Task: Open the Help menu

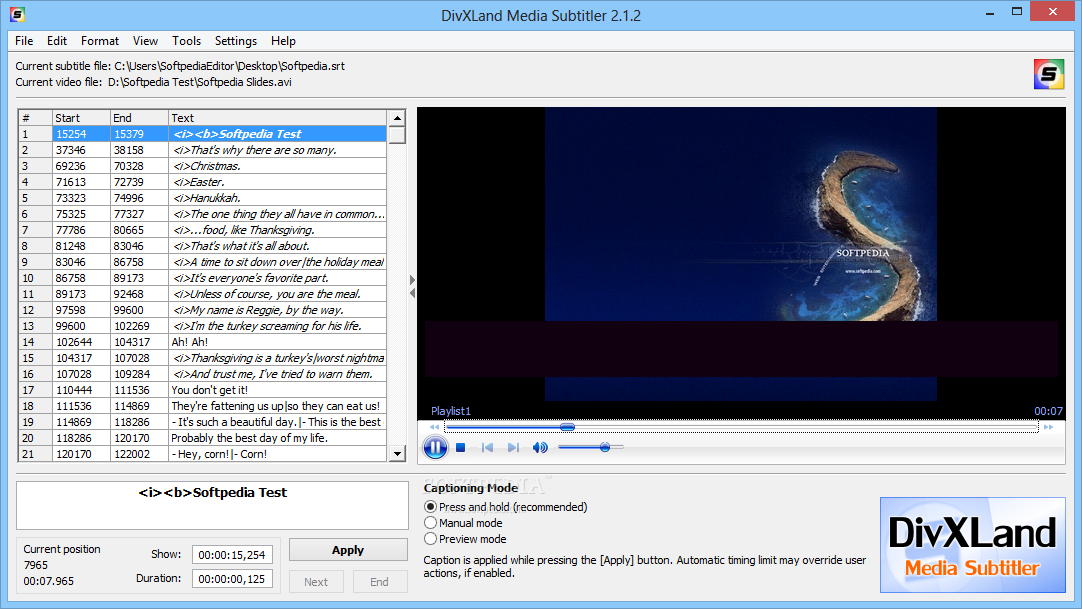Action: pyautogui.click(x=283, y=41)
